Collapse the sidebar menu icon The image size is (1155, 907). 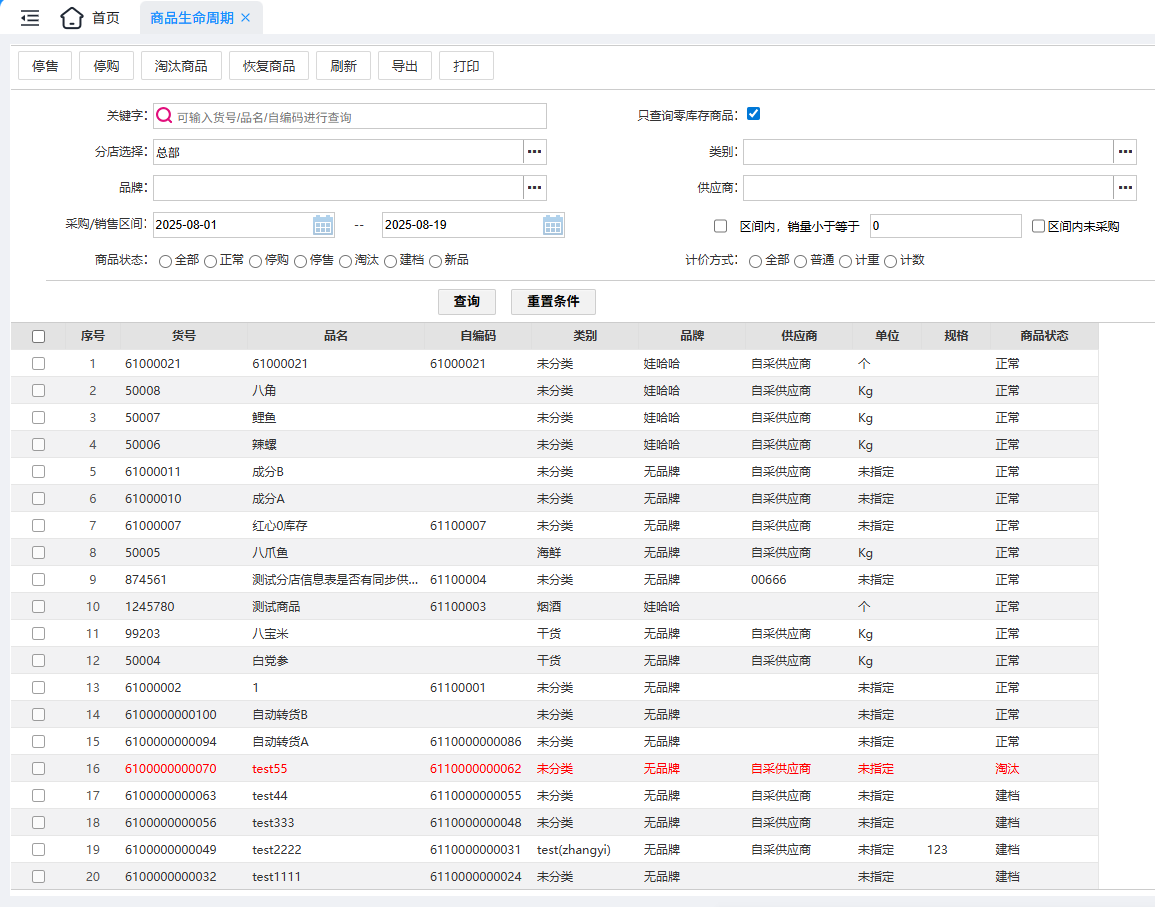point(30,18)
